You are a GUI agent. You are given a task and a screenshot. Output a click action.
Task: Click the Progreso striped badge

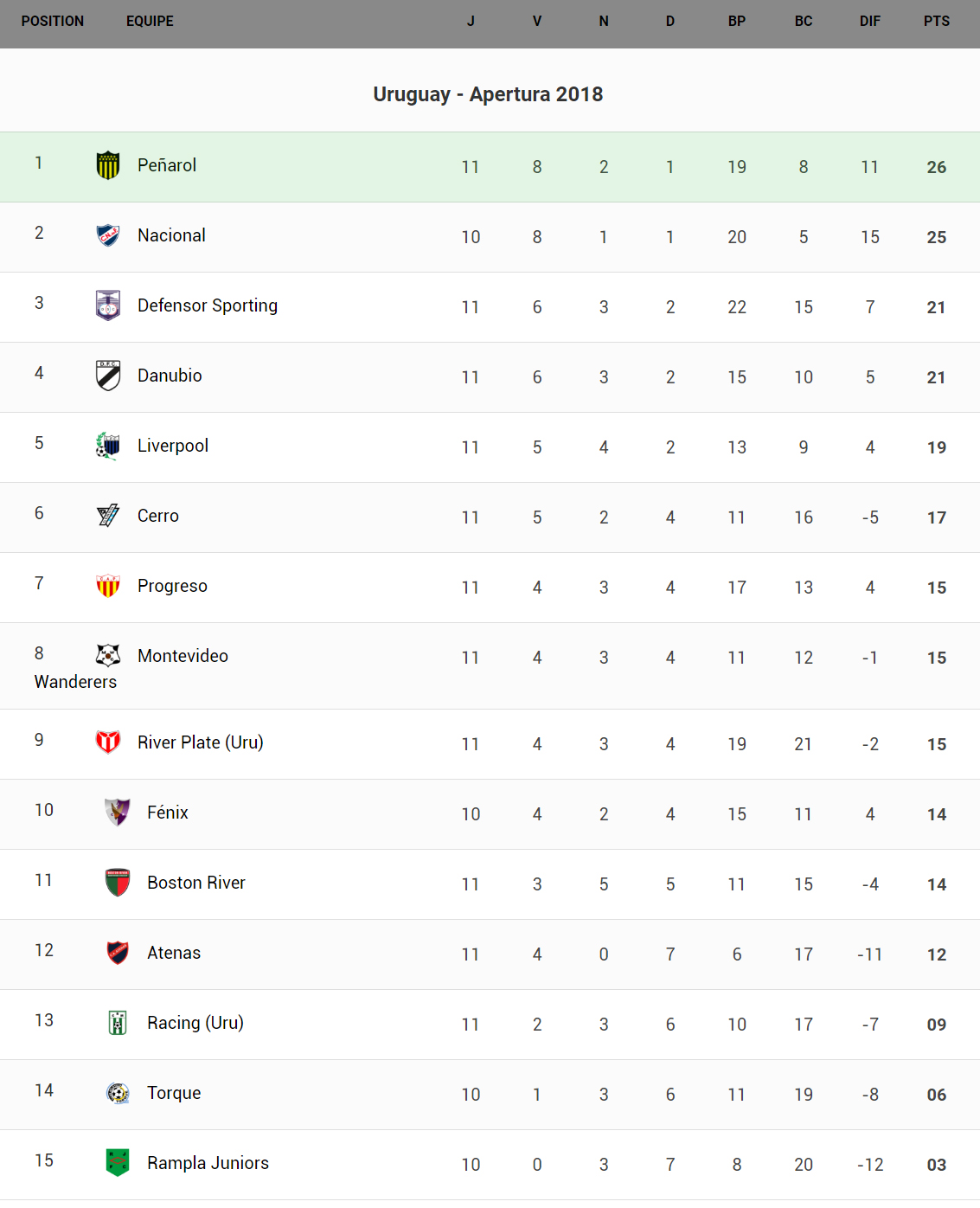tap(108, 586)
